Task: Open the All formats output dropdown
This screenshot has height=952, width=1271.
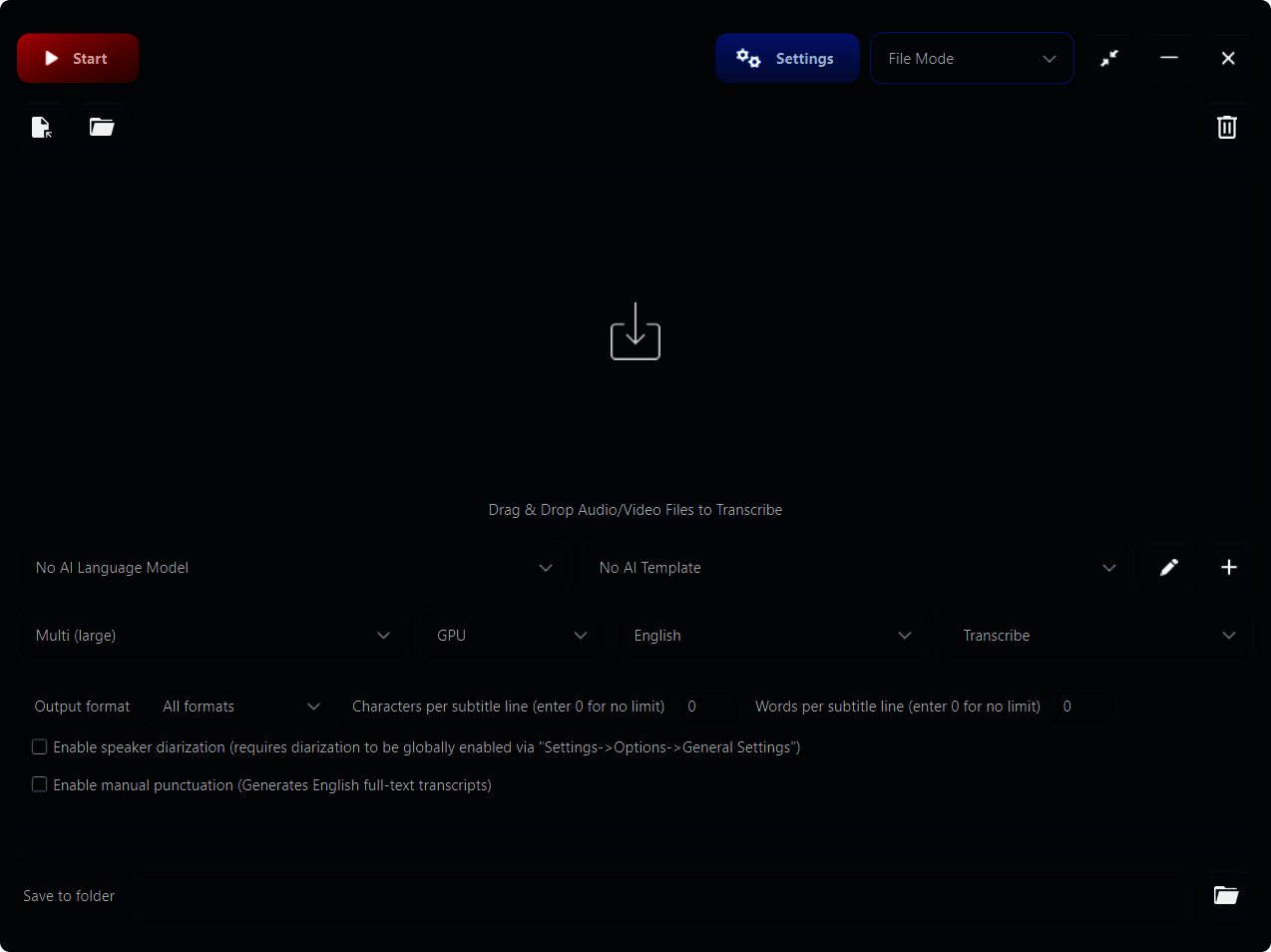Action: (241, 707)
